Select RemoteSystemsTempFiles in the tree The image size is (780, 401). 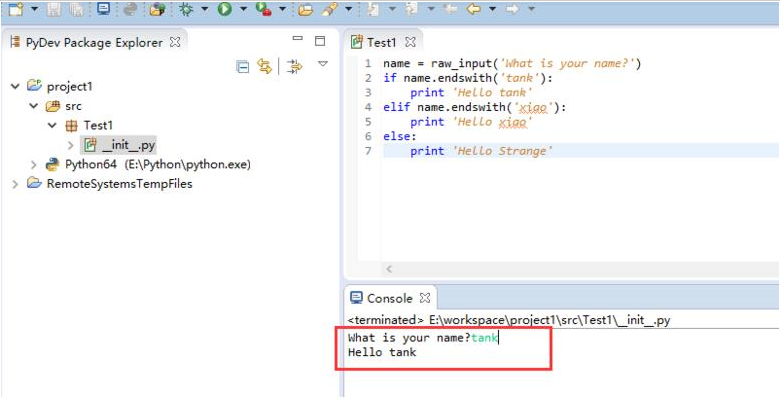point(119,184)
